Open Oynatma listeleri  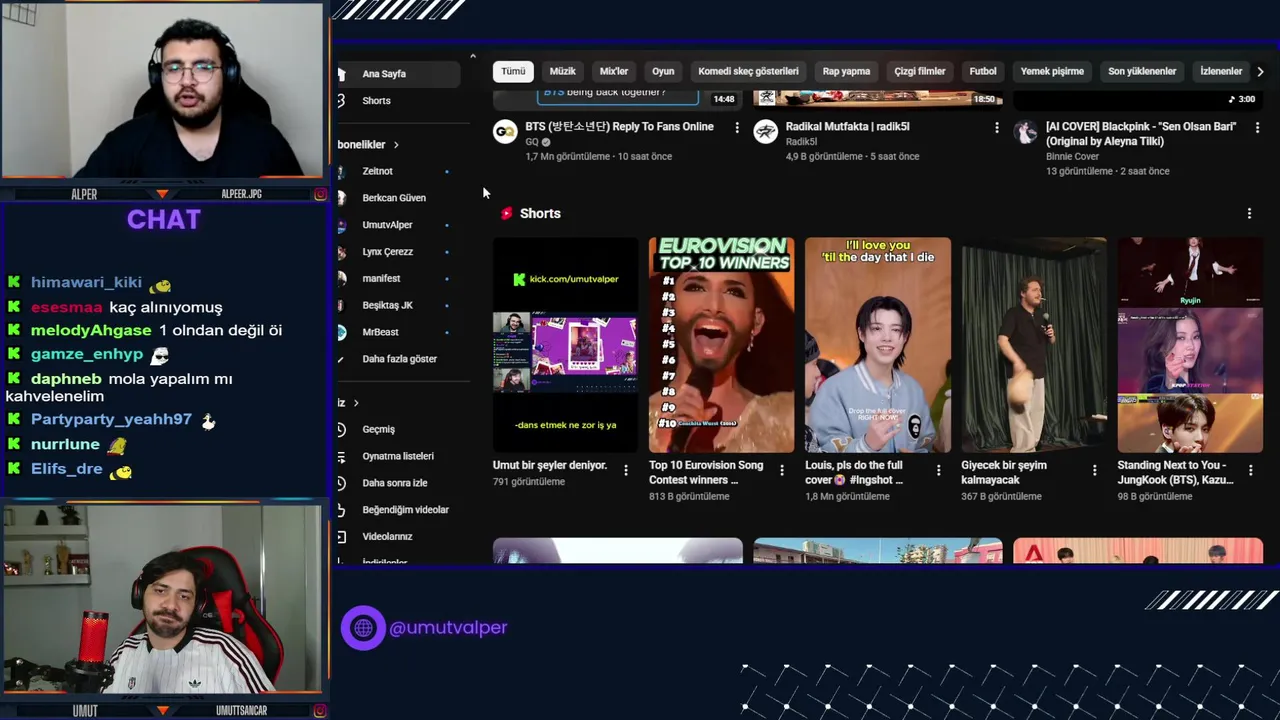tap(399, 456)
